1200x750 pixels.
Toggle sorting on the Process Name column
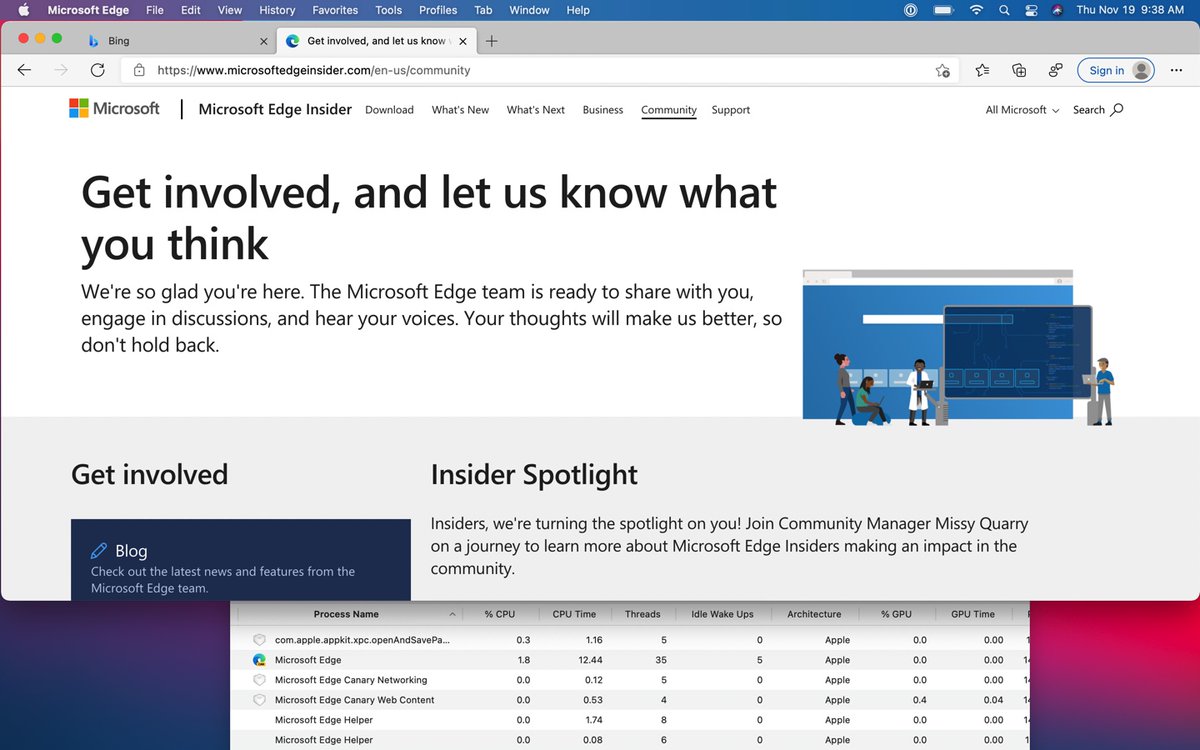click(x=347, y=613)
